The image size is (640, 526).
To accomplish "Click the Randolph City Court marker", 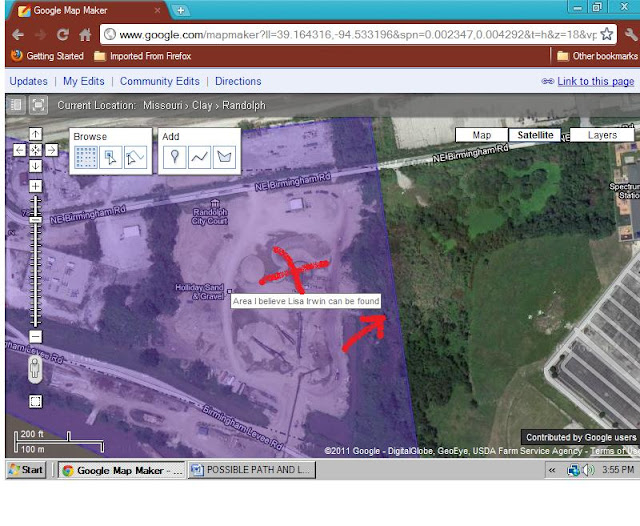I will [215, 202].
